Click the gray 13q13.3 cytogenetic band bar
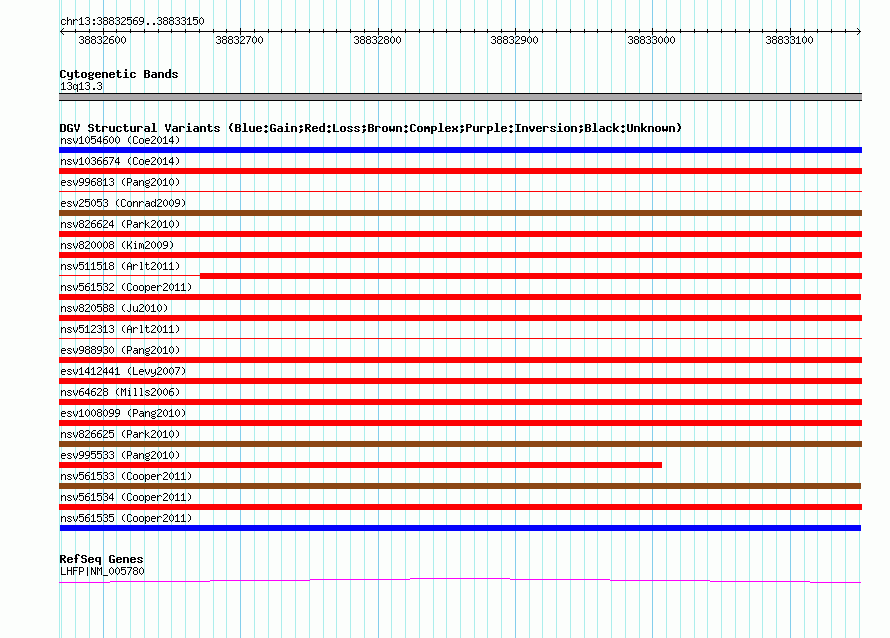The width and height of the screenshot is (890, 638). click(x=460, y=97)
